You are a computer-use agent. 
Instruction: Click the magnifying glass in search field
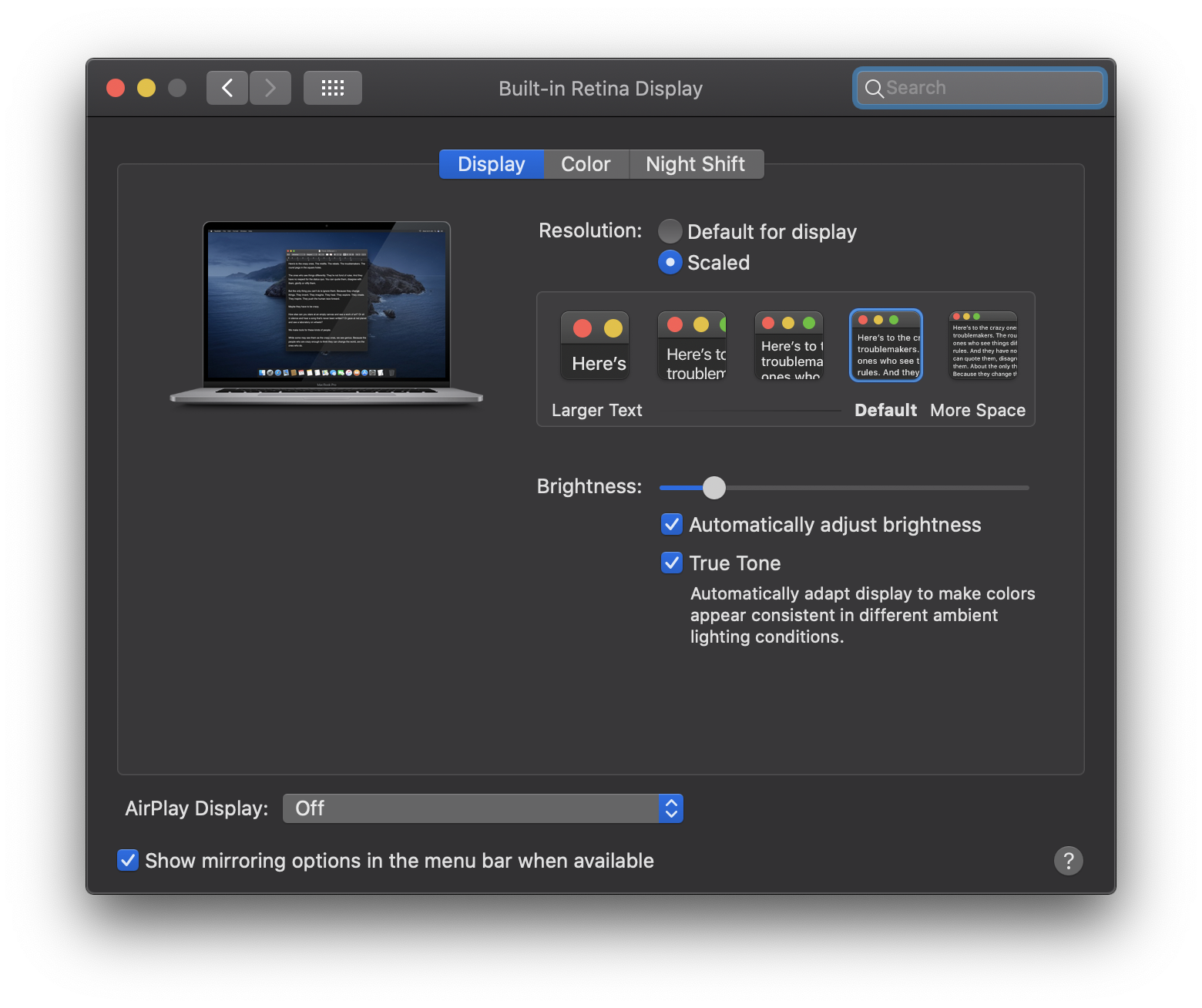click(x=874, y=89)
